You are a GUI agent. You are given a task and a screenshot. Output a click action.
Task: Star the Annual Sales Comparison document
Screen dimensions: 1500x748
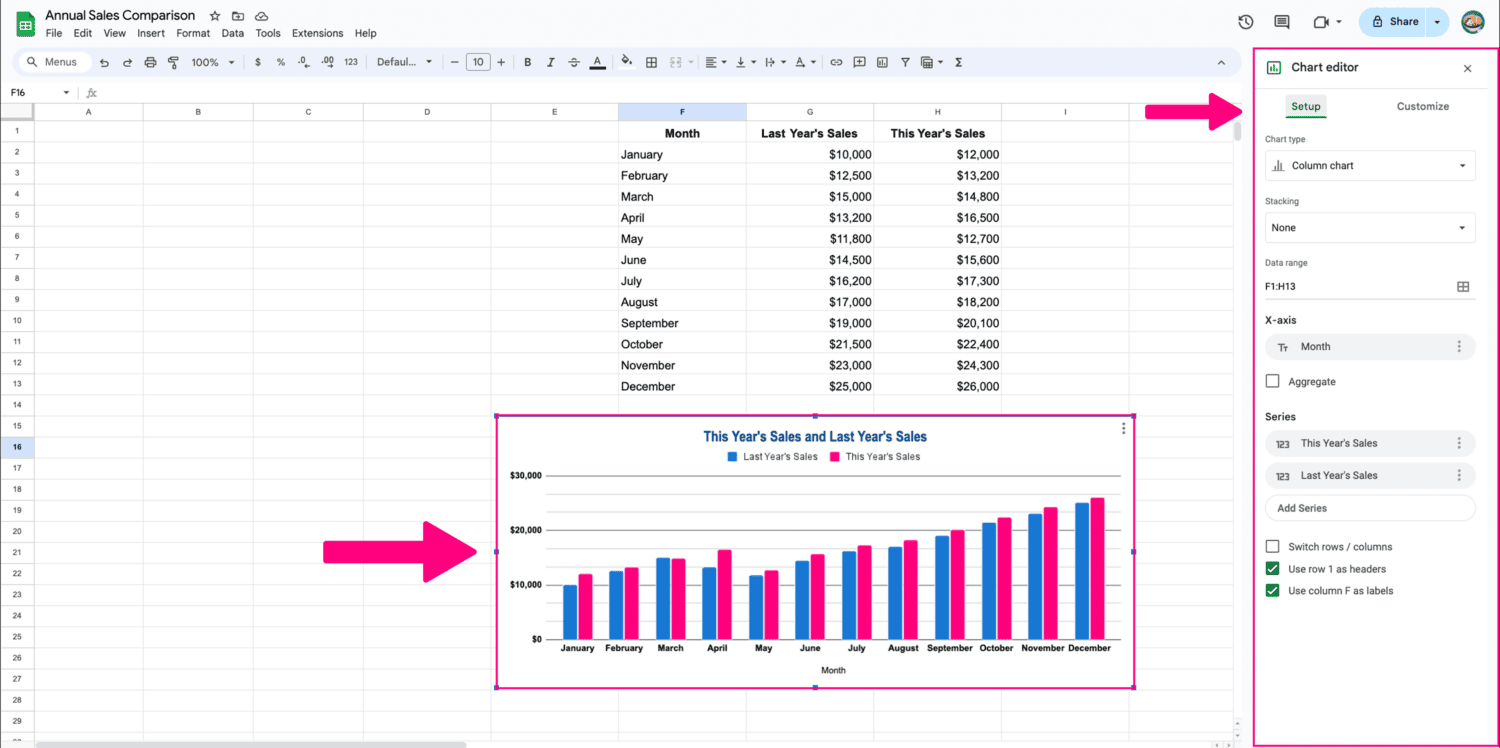pyautogui.click(x=214, y=16)
